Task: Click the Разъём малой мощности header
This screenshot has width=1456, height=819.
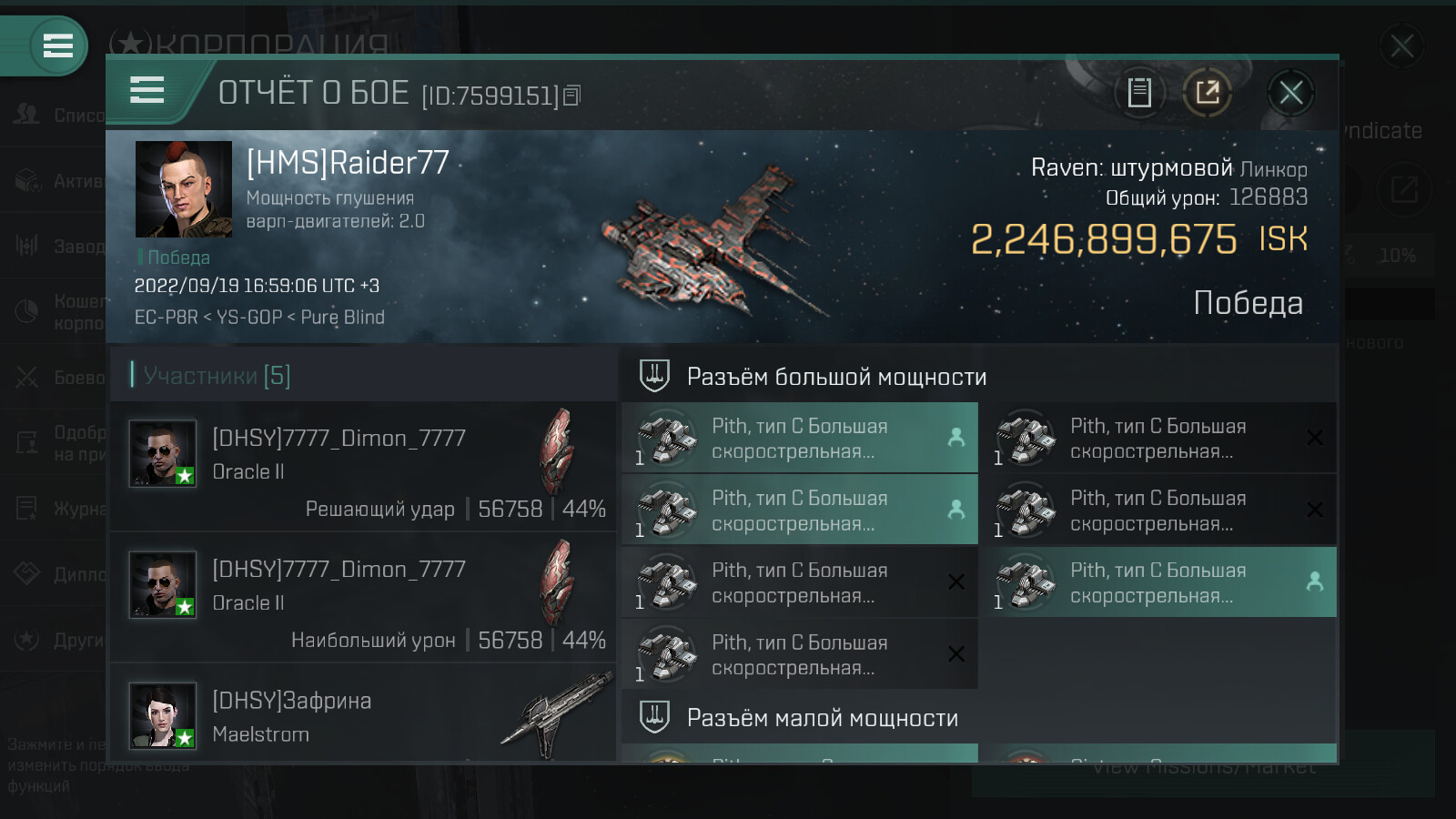Action: coord(822,717)
